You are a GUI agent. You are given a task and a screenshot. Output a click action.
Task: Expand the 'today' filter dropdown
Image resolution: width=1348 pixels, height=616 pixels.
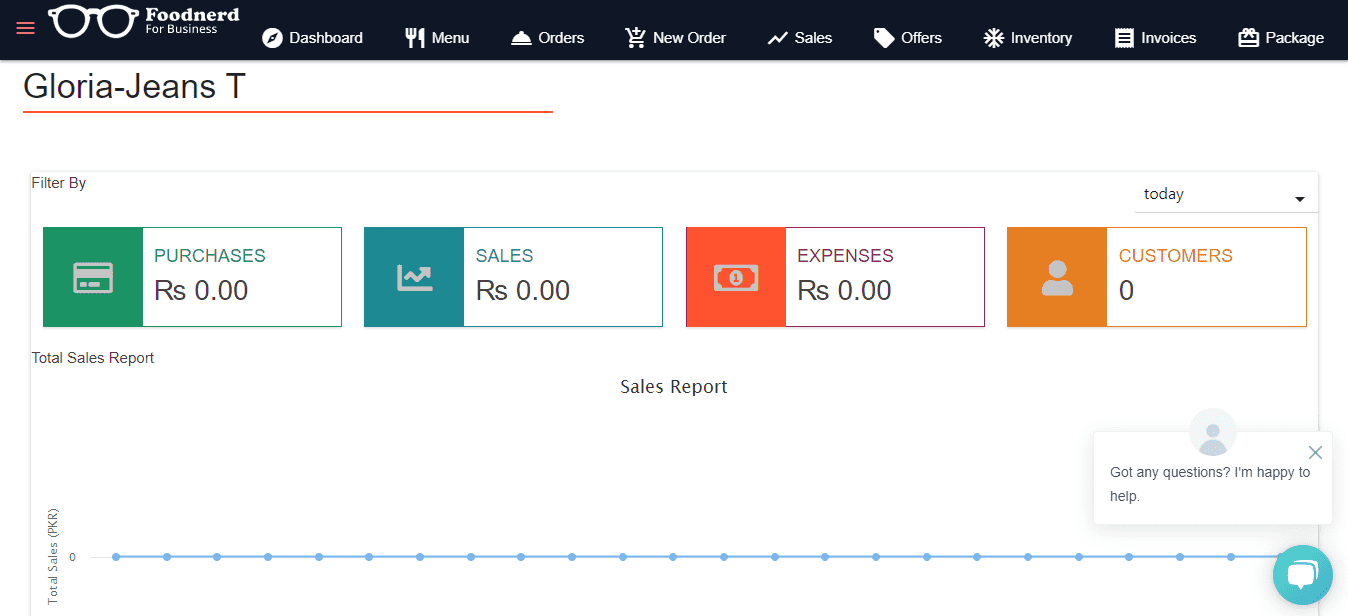[x=1226, y=195]
